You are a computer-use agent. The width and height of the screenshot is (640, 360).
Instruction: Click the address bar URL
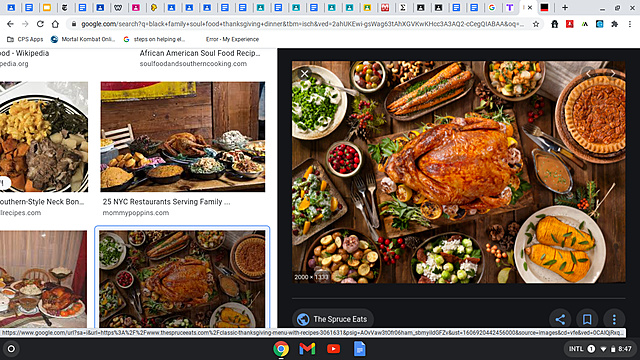pos(302,24)
